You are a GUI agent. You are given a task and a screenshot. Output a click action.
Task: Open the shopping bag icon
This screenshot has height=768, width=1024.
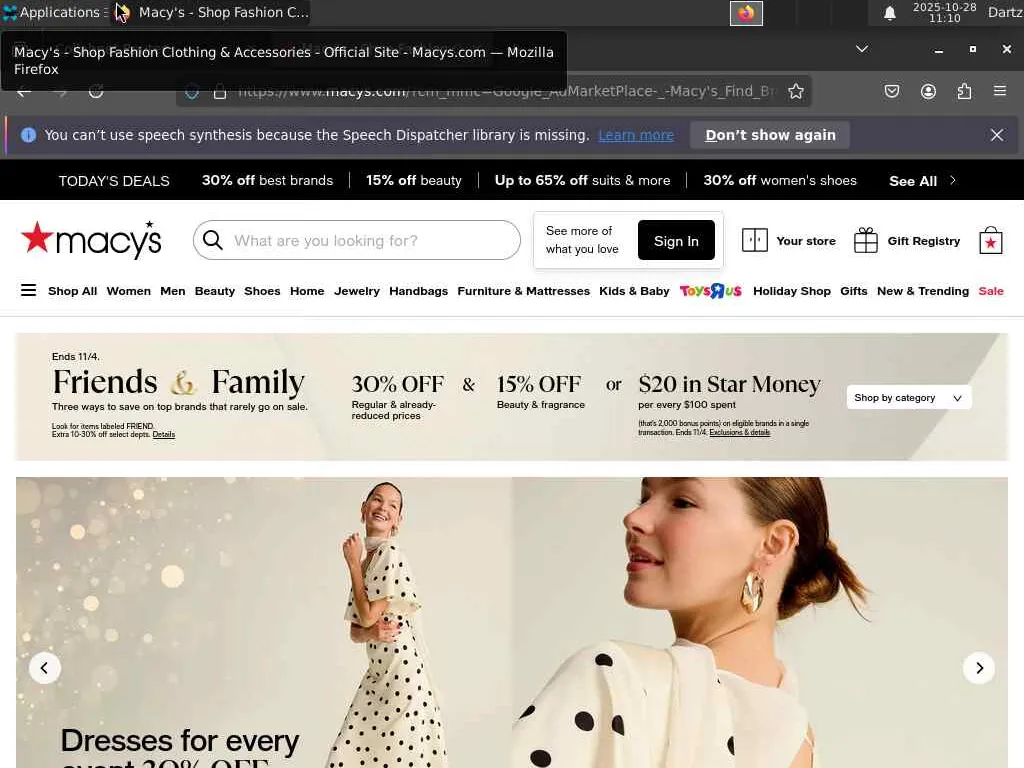click(990, 240)
